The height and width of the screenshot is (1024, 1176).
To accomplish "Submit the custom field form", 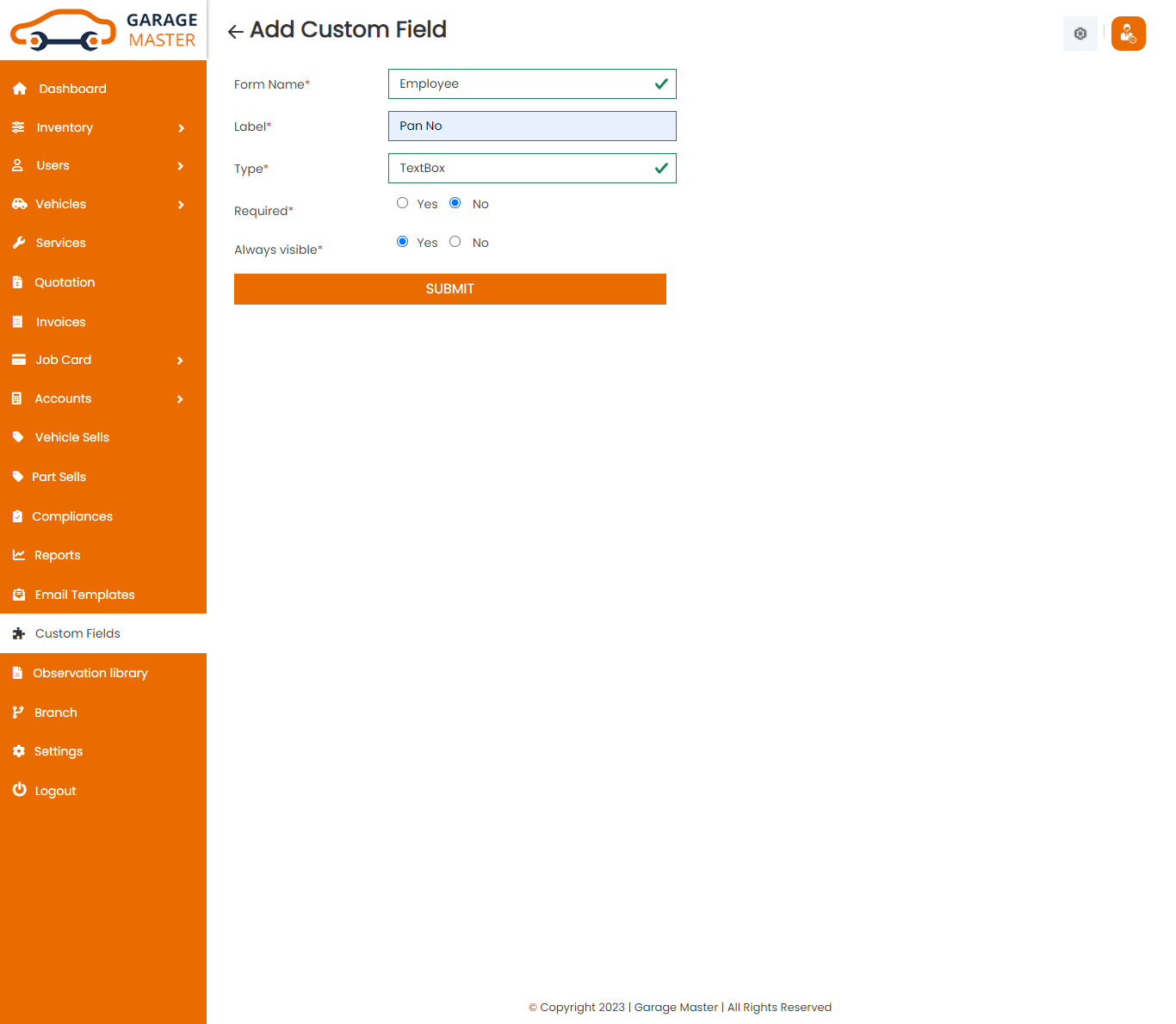I will coord(449,288).
